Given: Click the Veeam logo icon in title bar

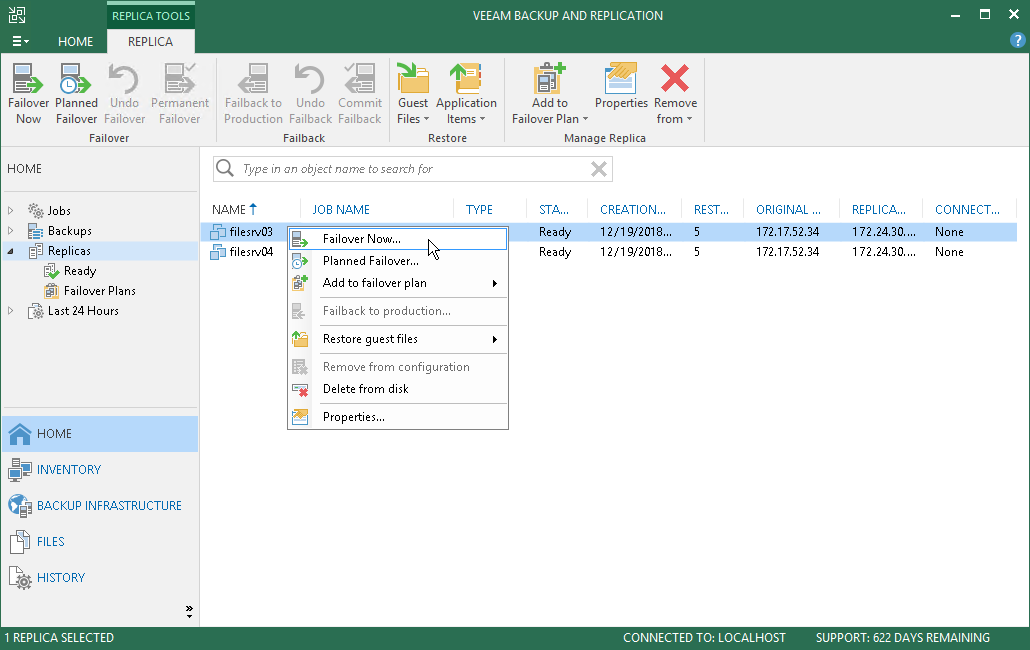Looking at the screenshot, I should 17,15.
